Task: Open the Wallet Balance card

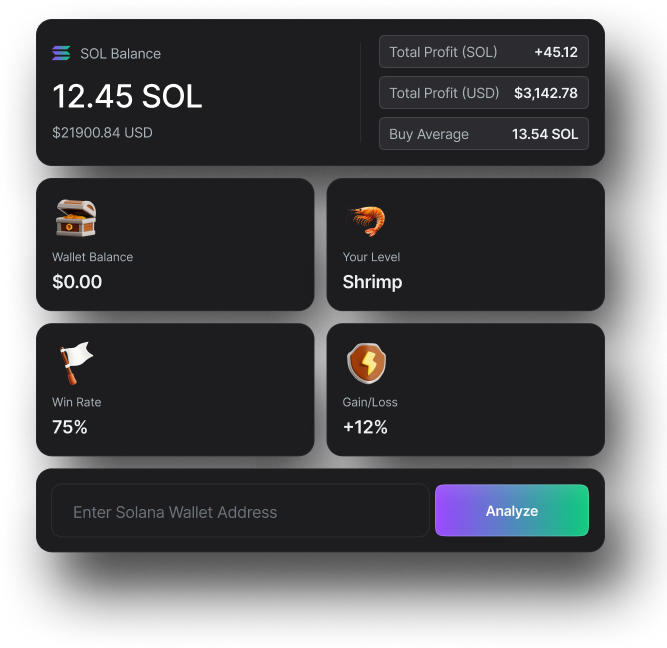Action: click(x=175, y=245)
